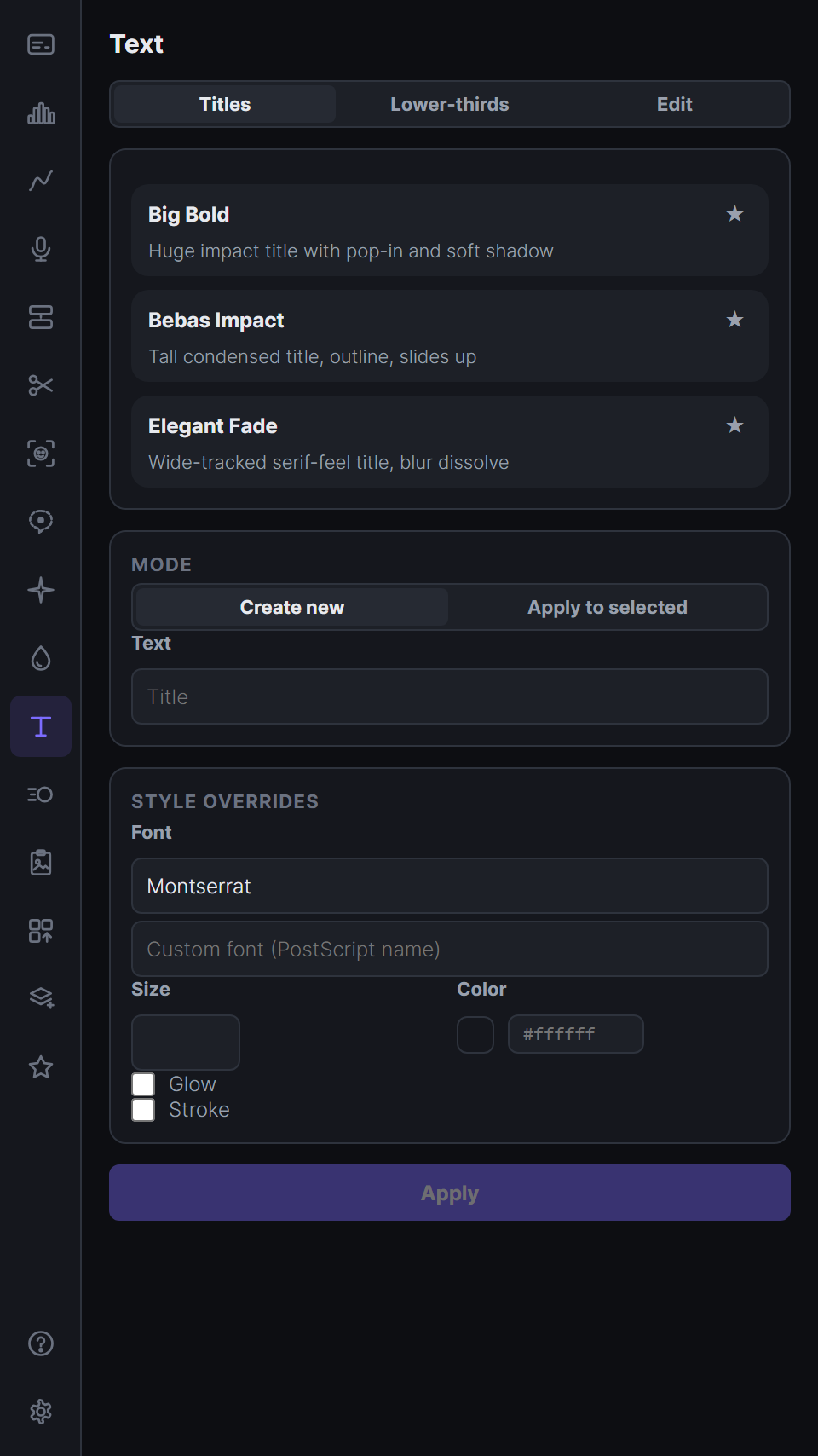The image size is (818, 1456).
Task: Open the captions panel icon in sidebar
Action: (x=41, y=44)
